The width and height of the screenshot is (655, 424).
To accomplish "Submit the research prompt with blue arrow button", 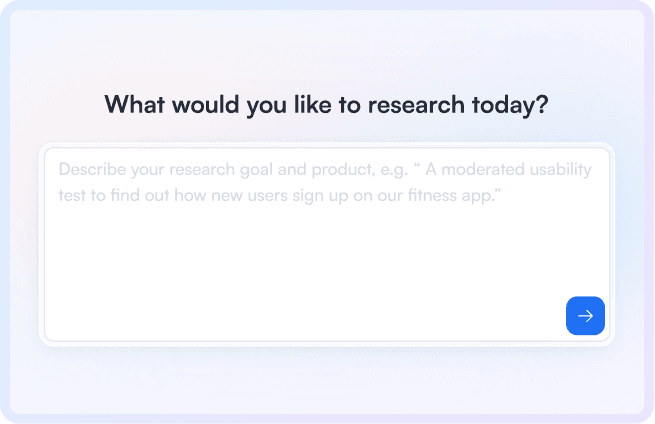I will [585, 316].
